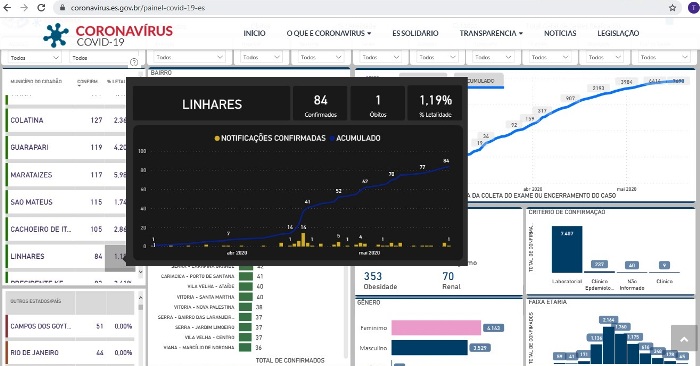Open LEGISLAÇÃO menu item
The width and height of the screenshot is (700, 366).
click(618, 33)
